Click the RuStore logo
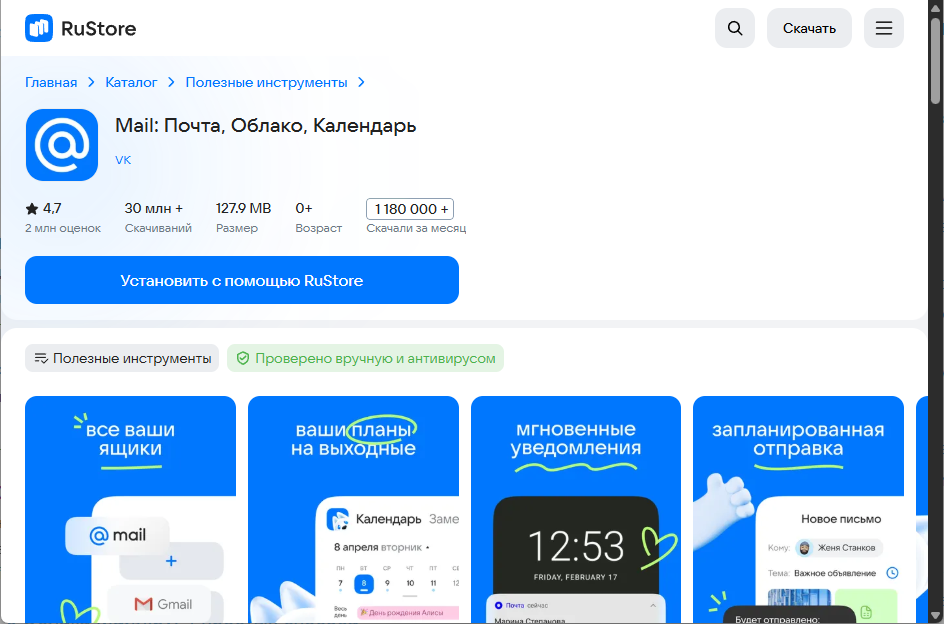Image resolution: width=944 pixels, height=624 pixels. pyautogui.click(x=81, y=28)
